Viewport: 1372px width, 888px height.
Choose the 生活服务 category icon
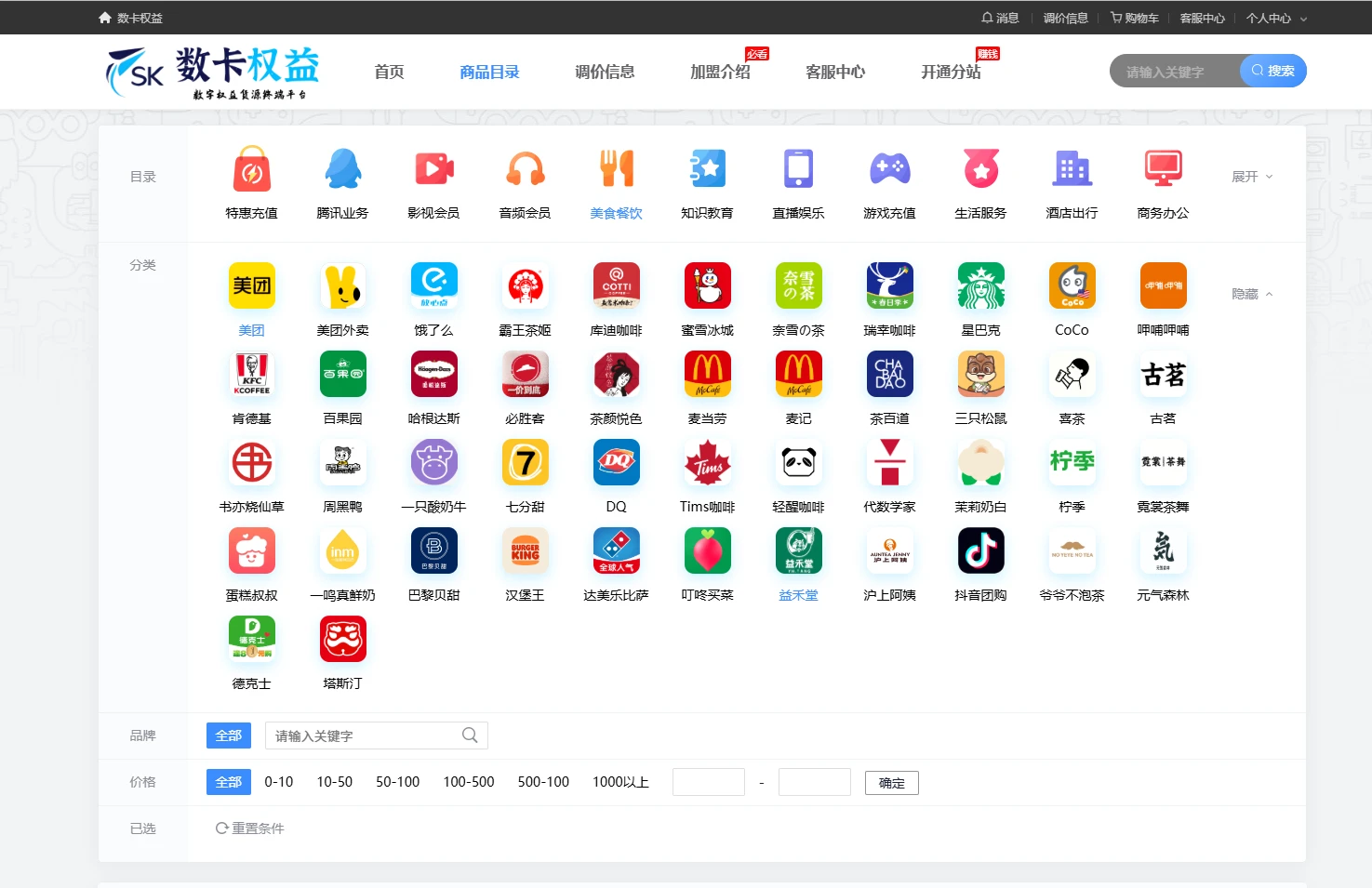[981, 169]
